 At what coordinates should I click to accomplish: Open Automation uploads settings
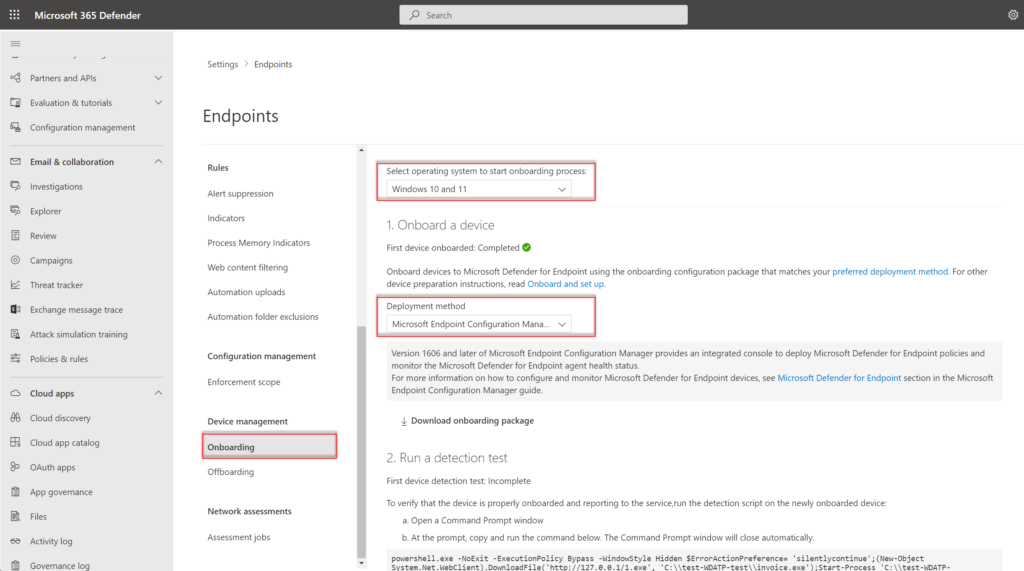pyautogui.click(x=246, y=292)
